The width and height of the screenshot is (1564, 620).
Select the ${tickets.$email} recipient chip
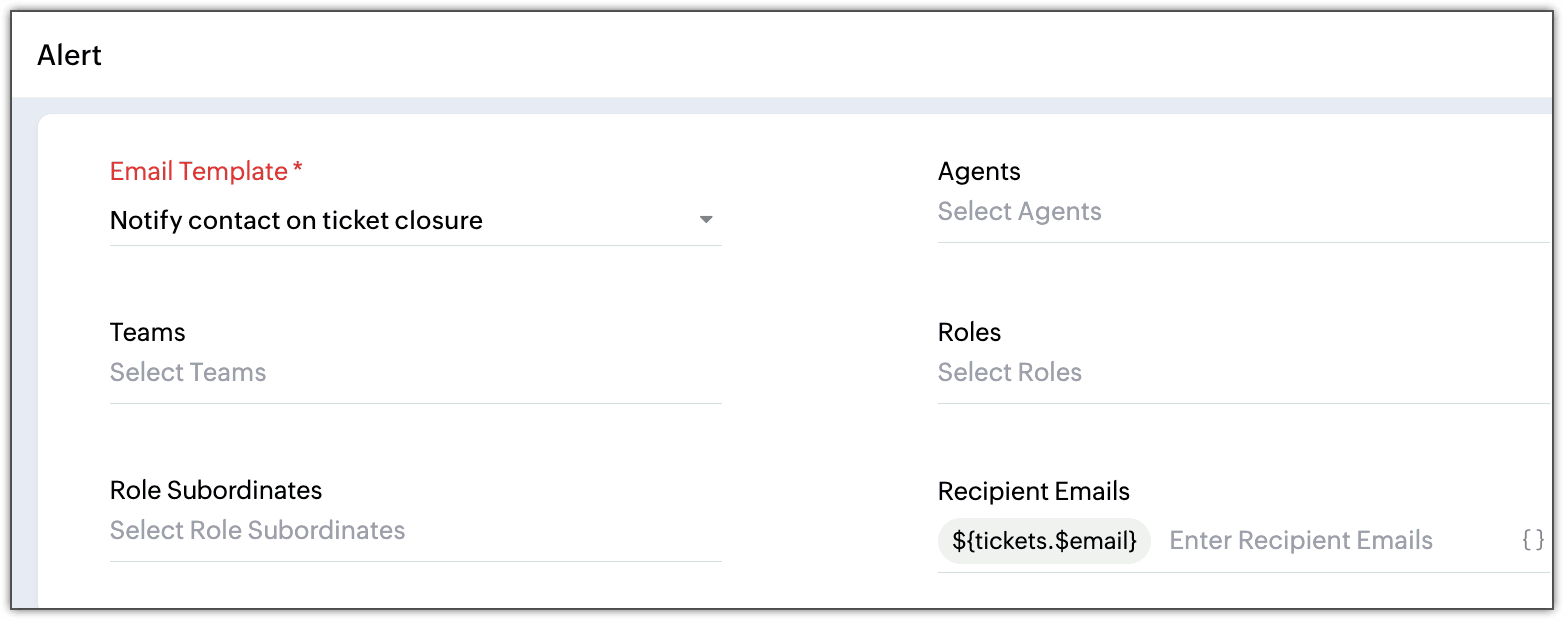(1044, 541)
